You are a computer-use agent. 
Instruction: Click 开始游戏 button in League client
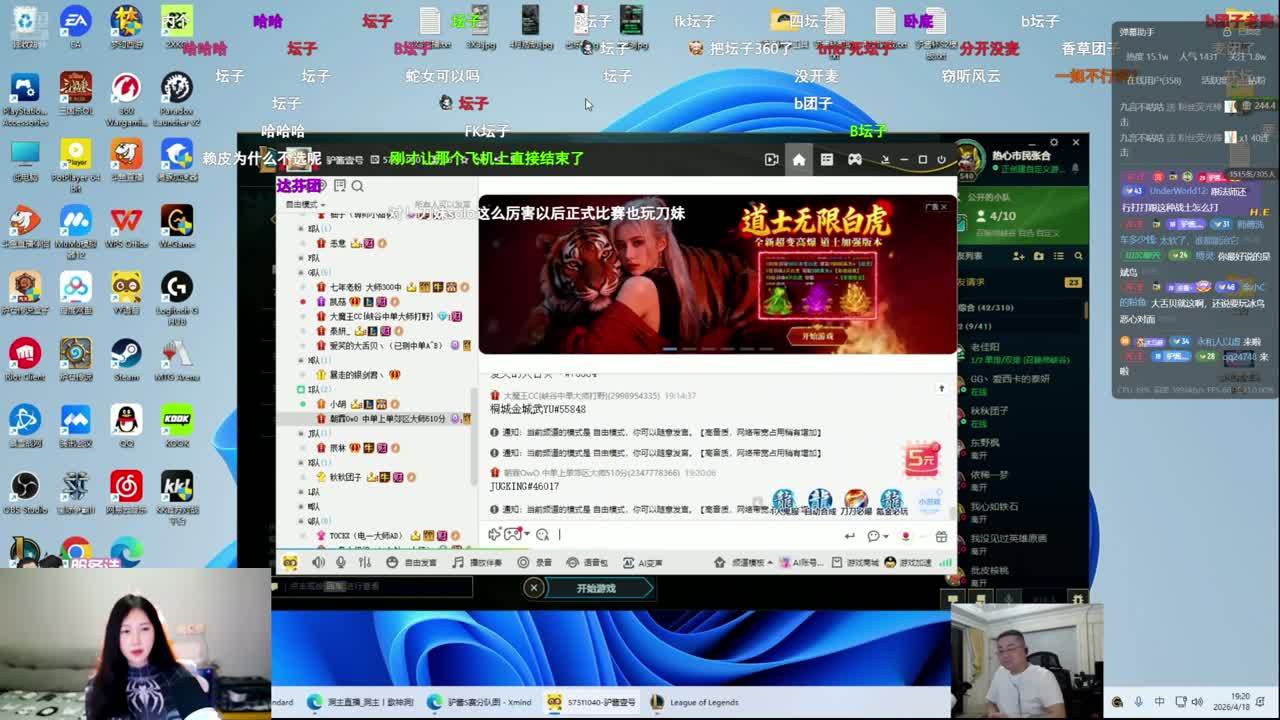[596, 588]
